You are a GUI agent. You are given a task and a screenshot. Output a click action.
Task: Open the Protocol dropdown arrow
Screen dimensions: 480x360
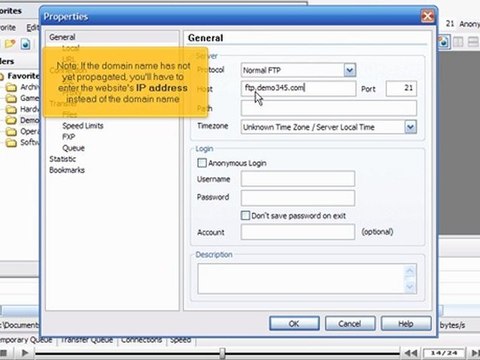[350, 70]
